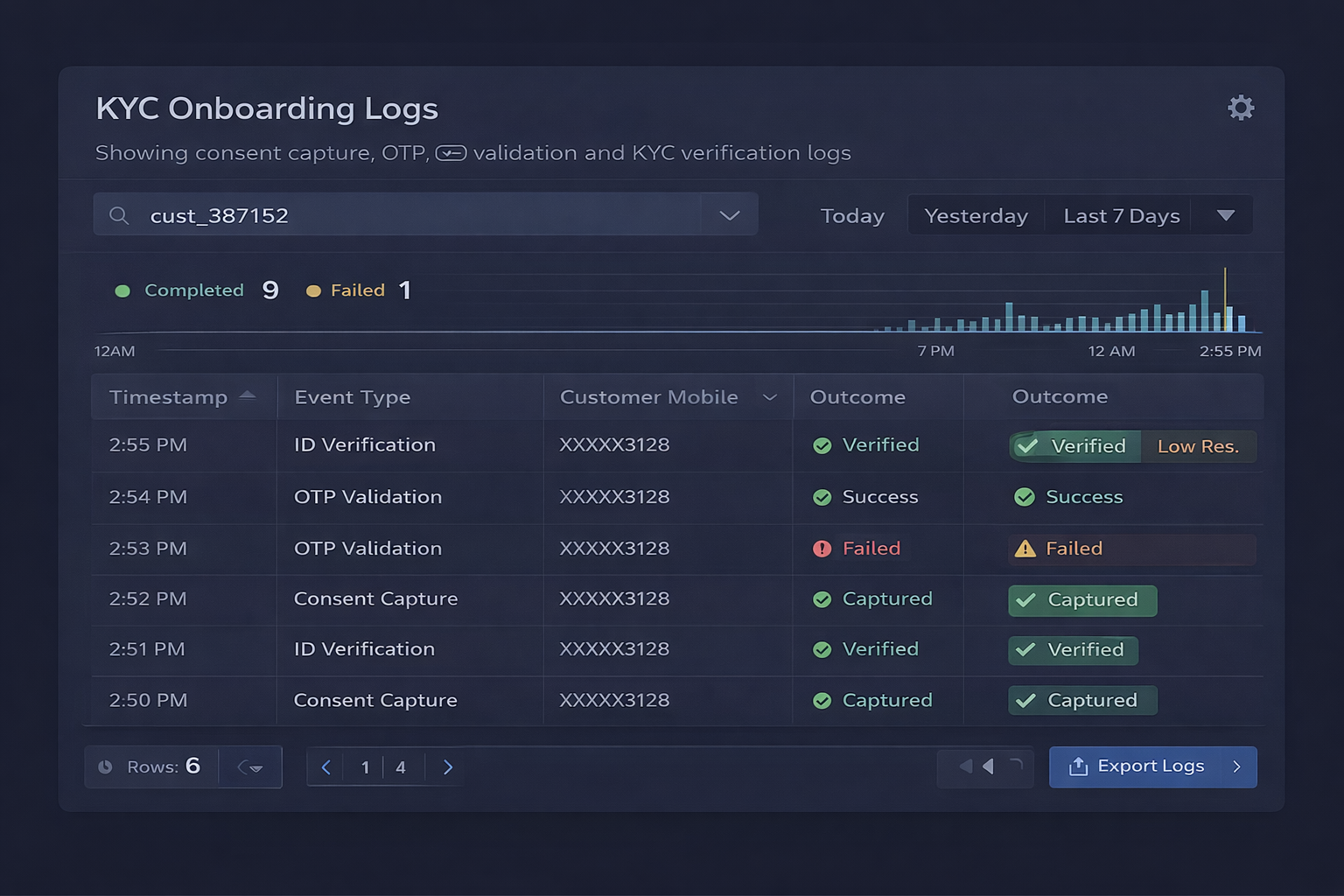Toggle the Completed legend filter
1344x896 pixels.
[179, 290]
